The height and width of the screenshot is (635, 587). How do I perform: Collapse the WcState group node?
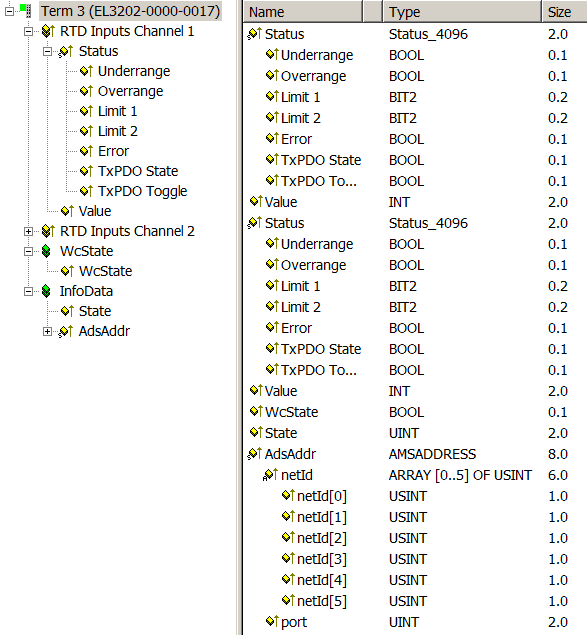(x=28, y=251)
